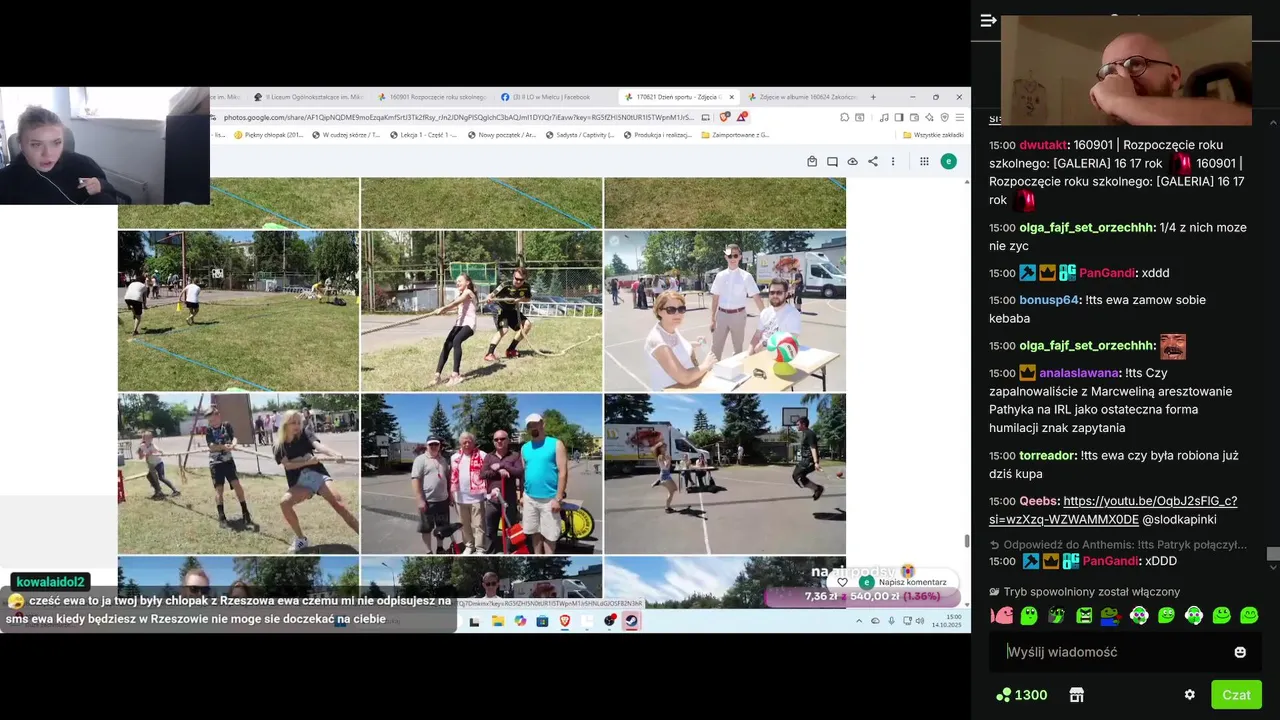Click username torreador in chat
Viewport: 1280px width, 720px height.
pos(1047,455)
